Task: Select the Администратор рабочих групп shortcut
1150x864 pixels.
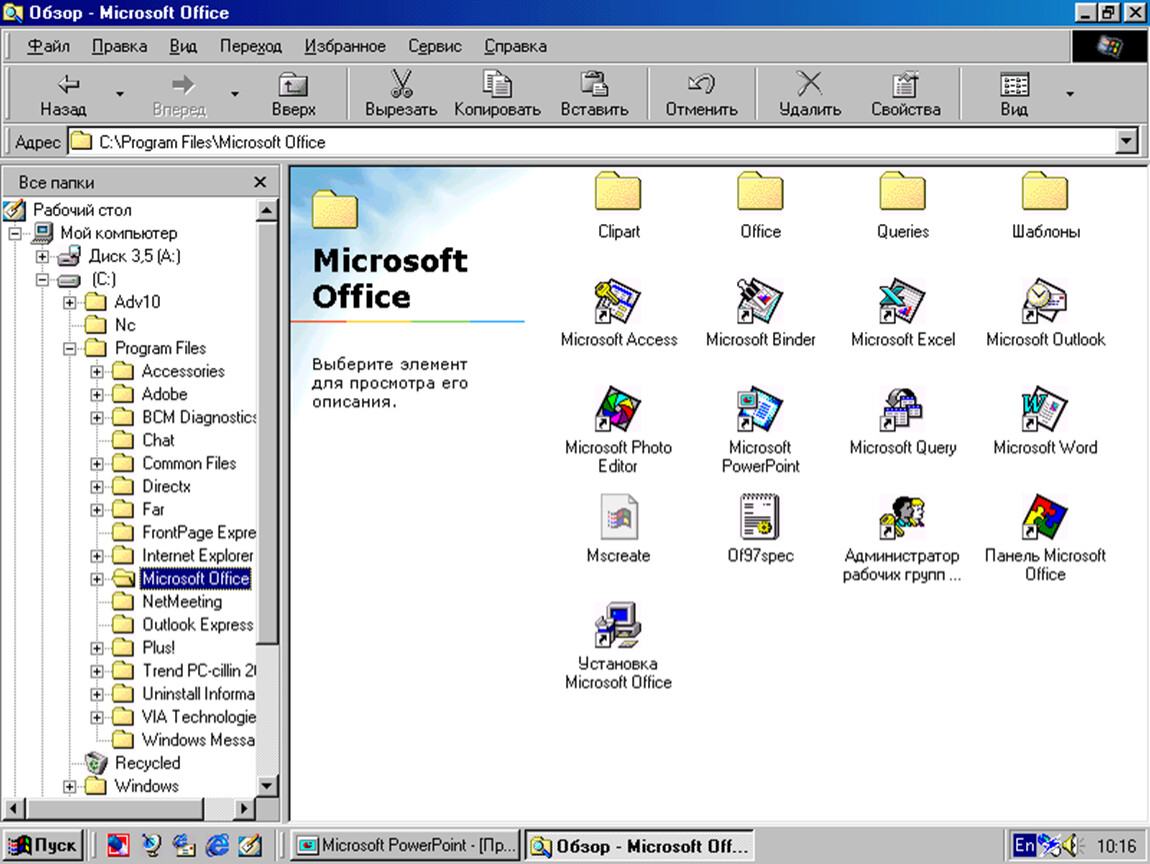Action: point(902,517)
